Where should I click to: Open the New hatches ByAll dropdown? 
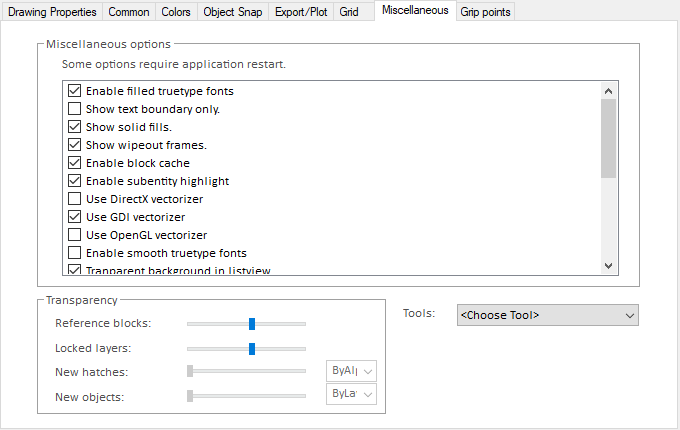(x=352, y=371)
